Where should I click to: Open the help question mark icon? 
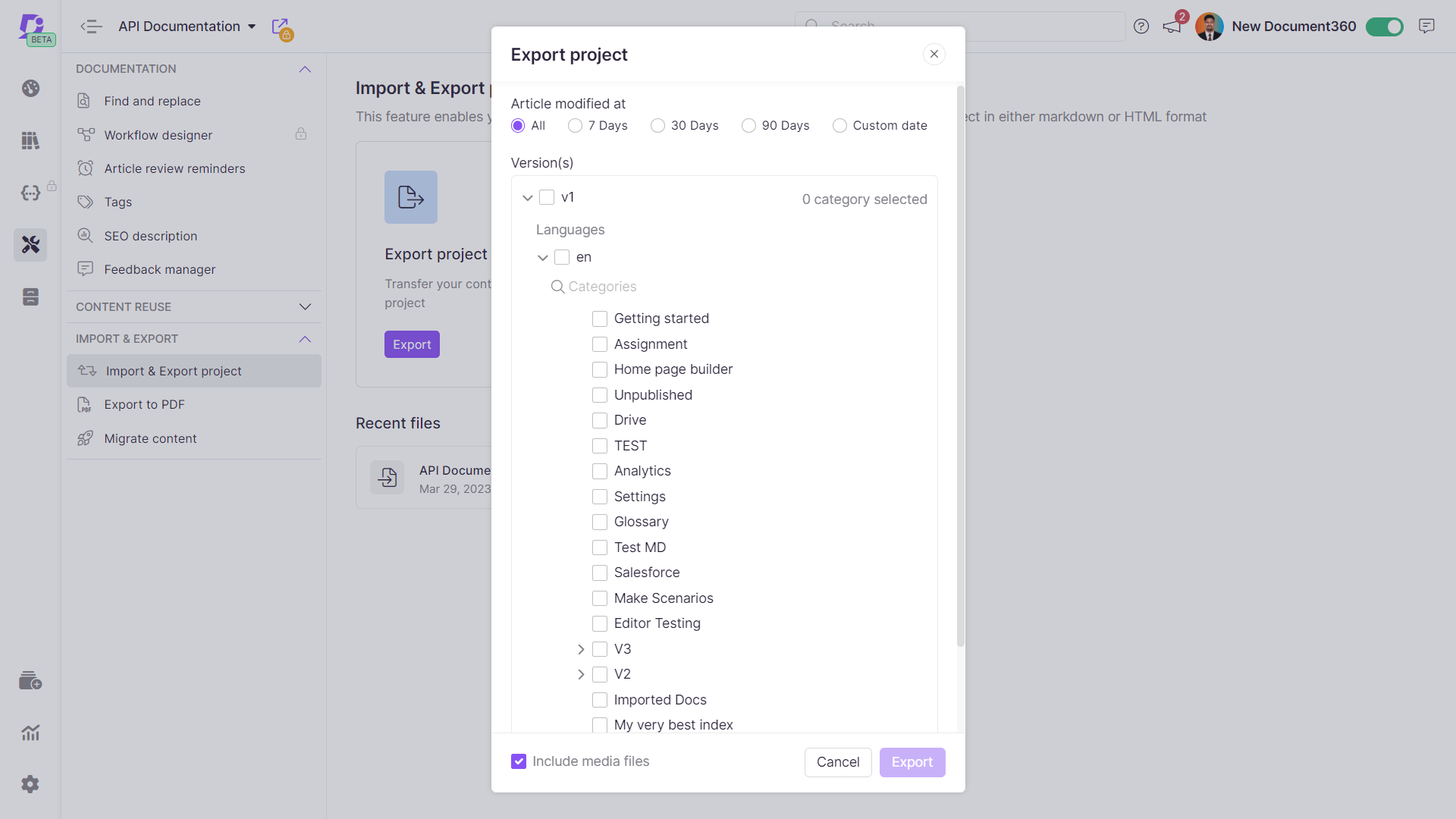[x=1141, y=27]
